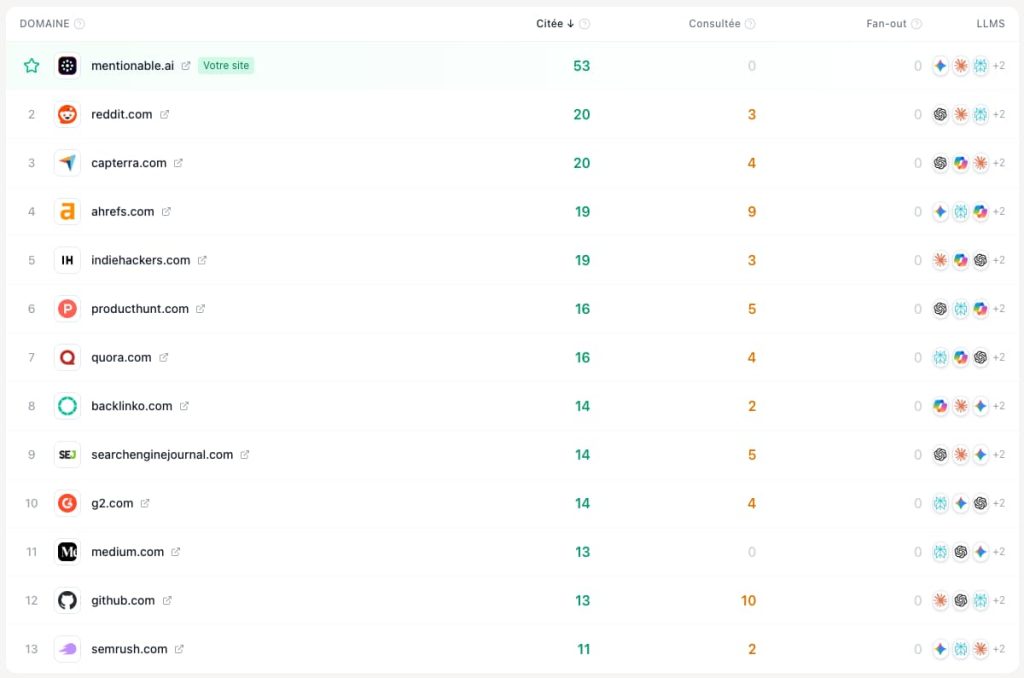Open backlinko.com external link icon
1024x678 pixels.
[185, 406]
